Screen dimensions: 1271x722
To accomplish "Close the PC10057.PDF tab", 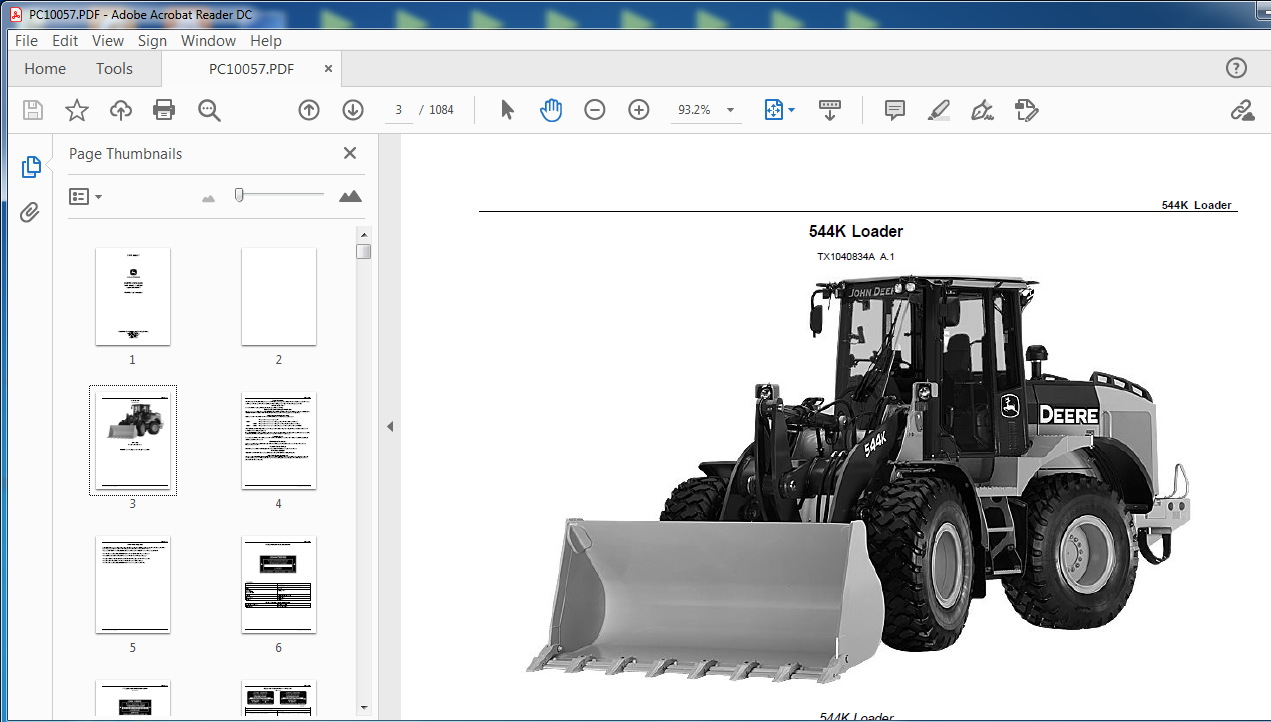I will pyautogui.click(x=328, y=69).
